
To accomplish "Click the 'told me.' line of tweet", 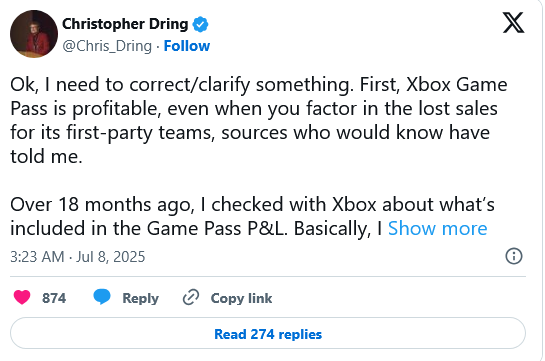I will click(46, 156).
